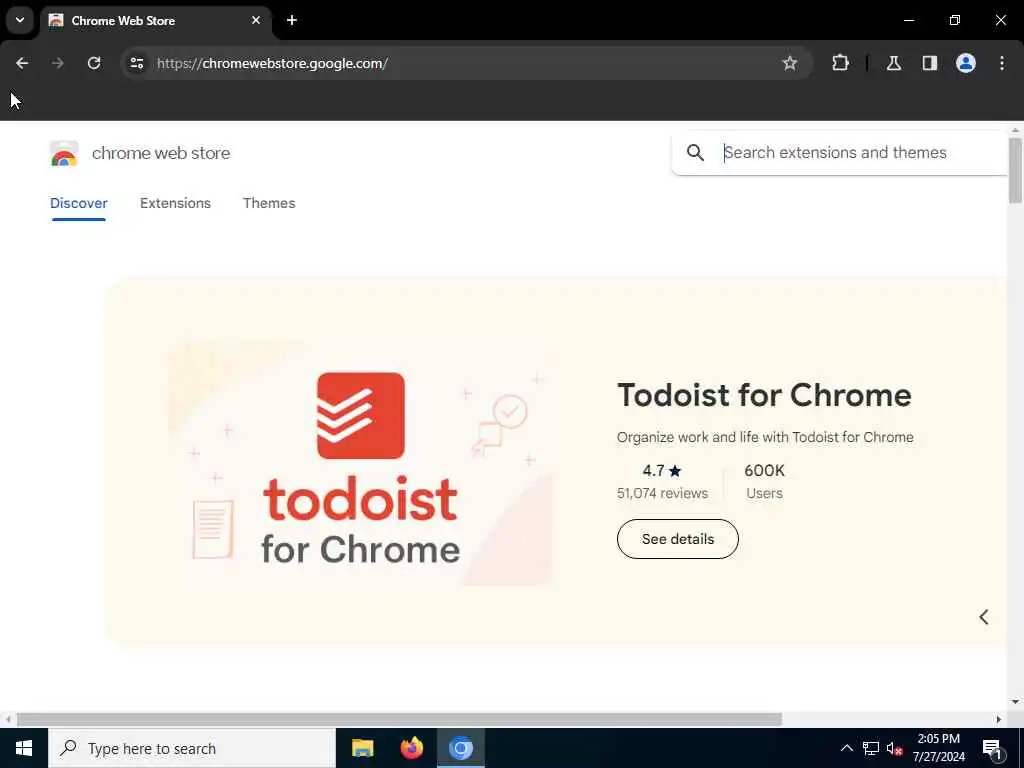Screen dimensions: 1024x768
Task: Open Chrome Labs flask icon
Action: point(894,63)
